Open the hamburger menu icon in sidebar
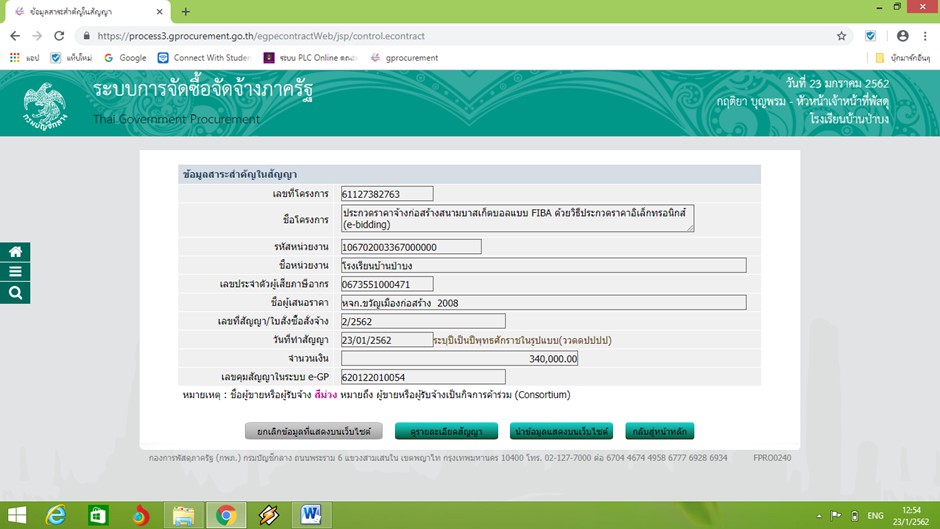Viewport: 940px width, 529px height. pos(15,272)
